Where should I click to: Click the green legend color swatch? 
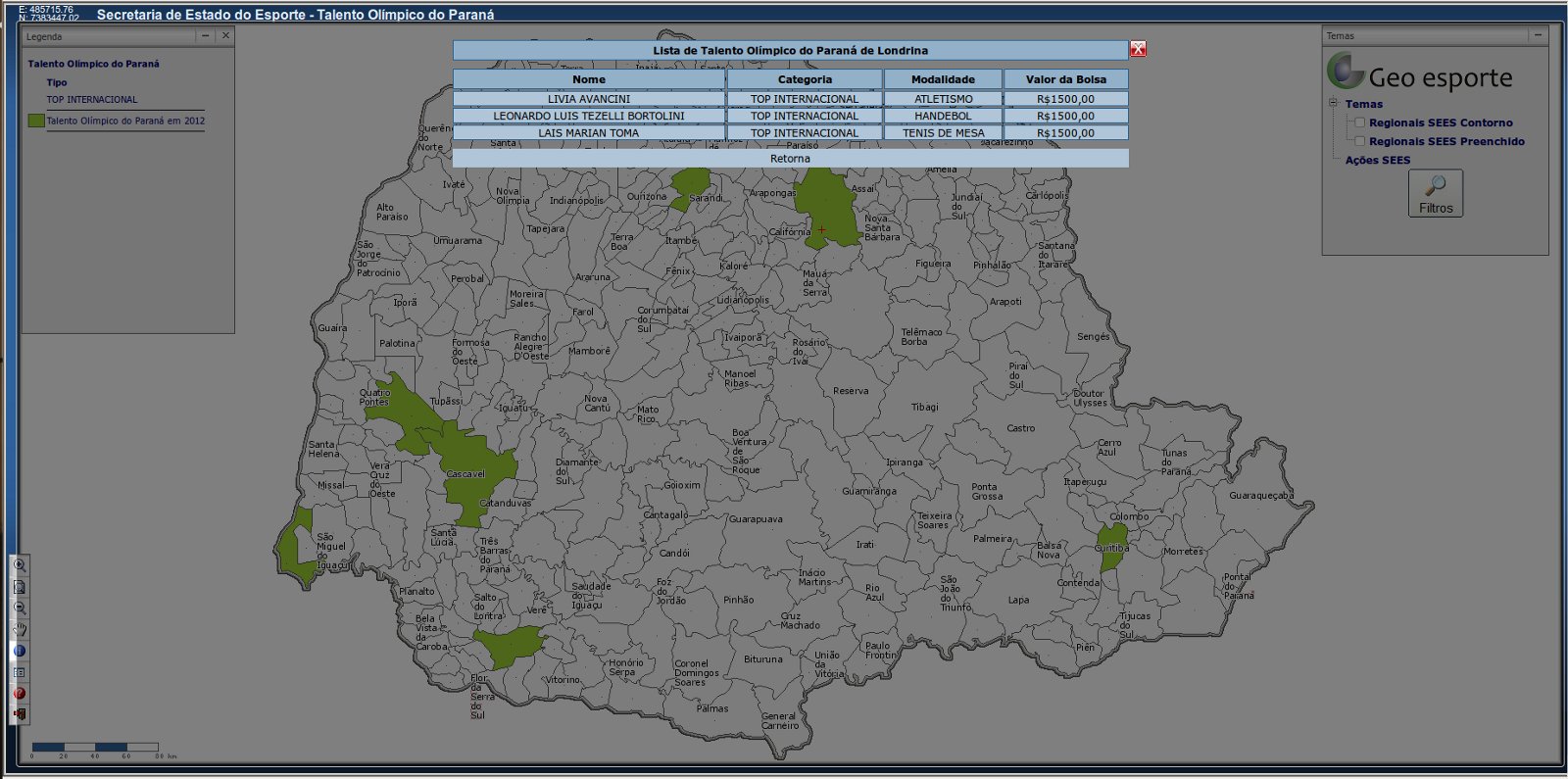click(36, 121)
